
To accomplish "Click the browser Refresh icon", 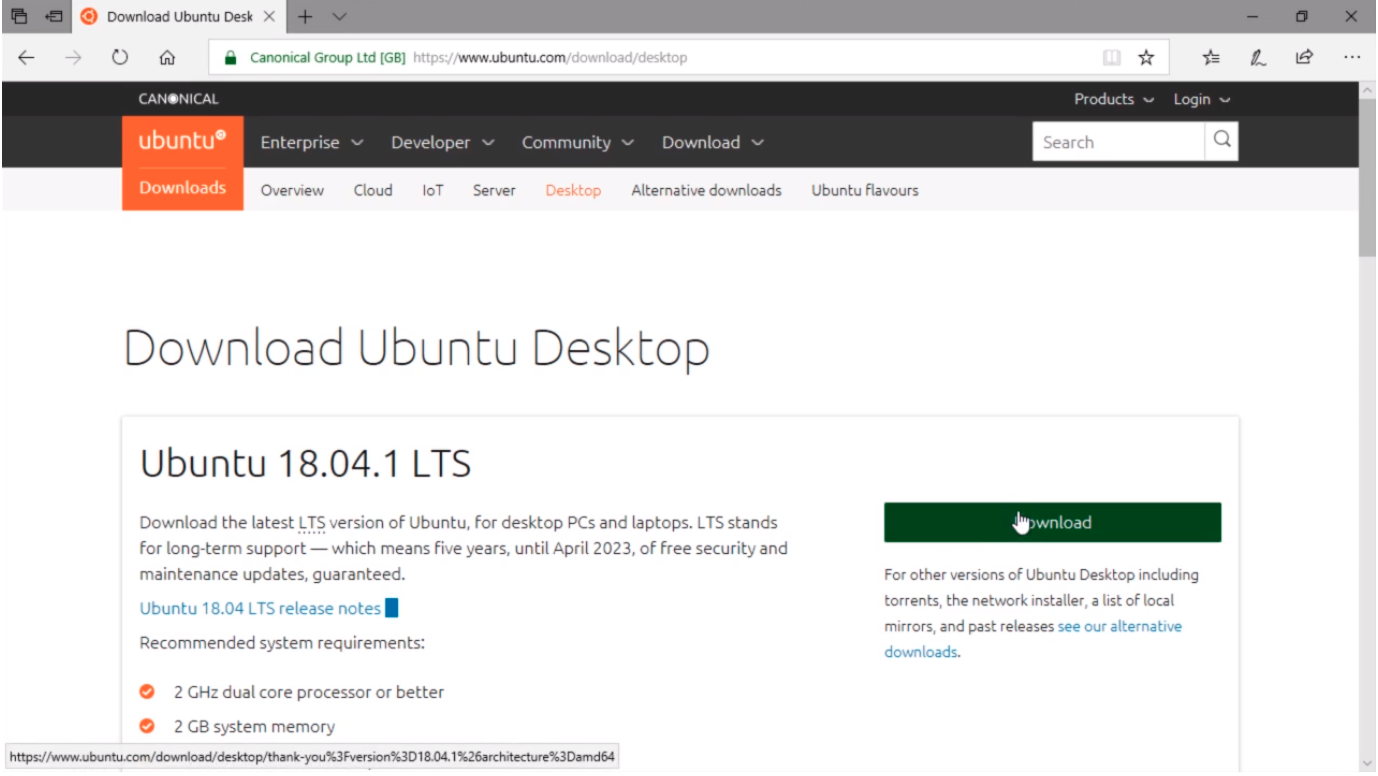I will tap(120, 57).
